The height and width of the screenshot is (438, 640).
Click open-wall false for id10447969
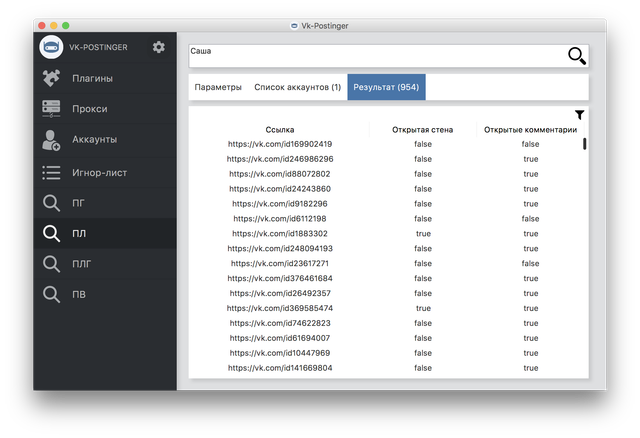(423, 353)
